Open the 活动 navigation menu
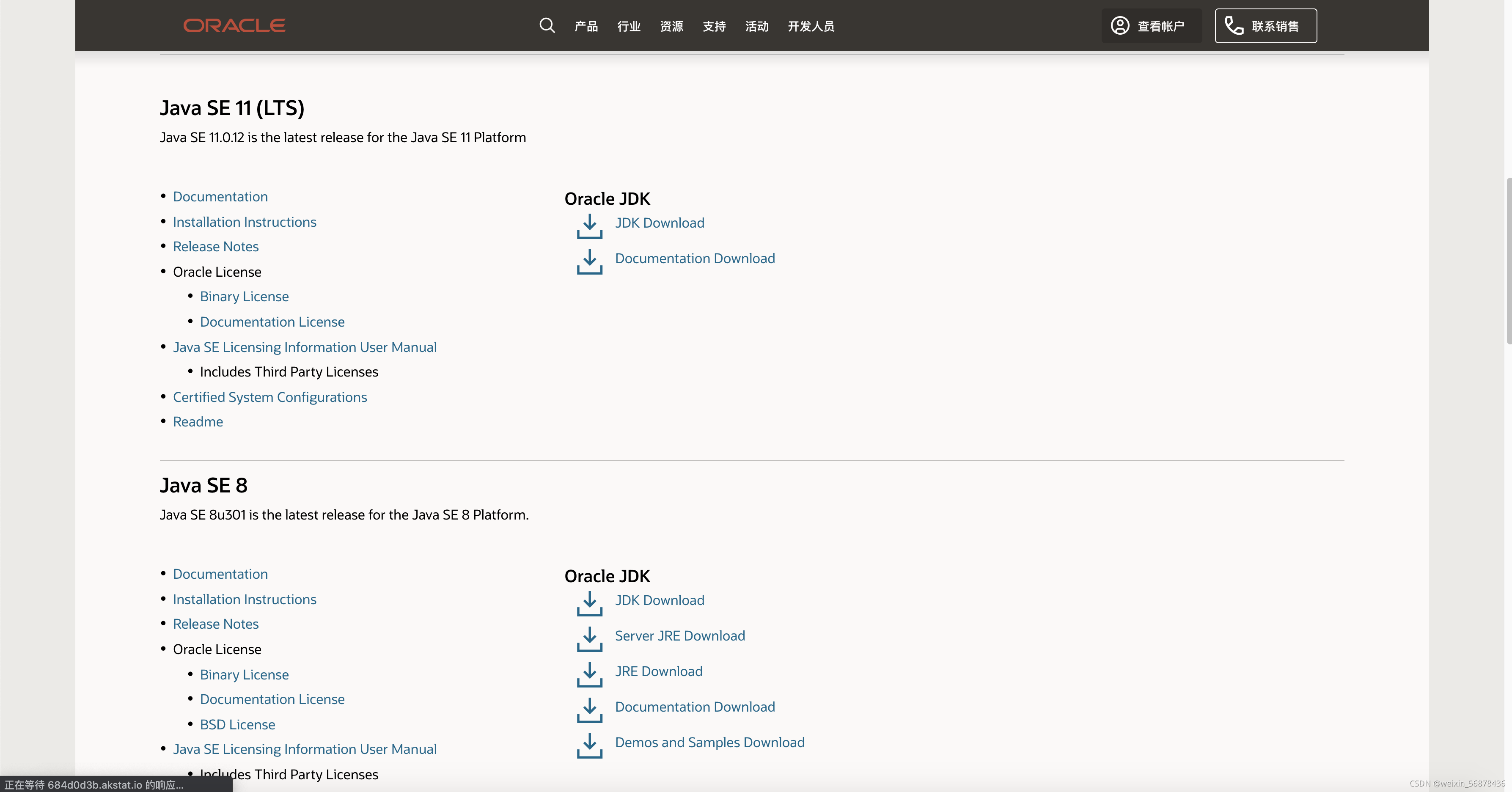Screen dimensions: 1512x792 click(x=756, y=26)
